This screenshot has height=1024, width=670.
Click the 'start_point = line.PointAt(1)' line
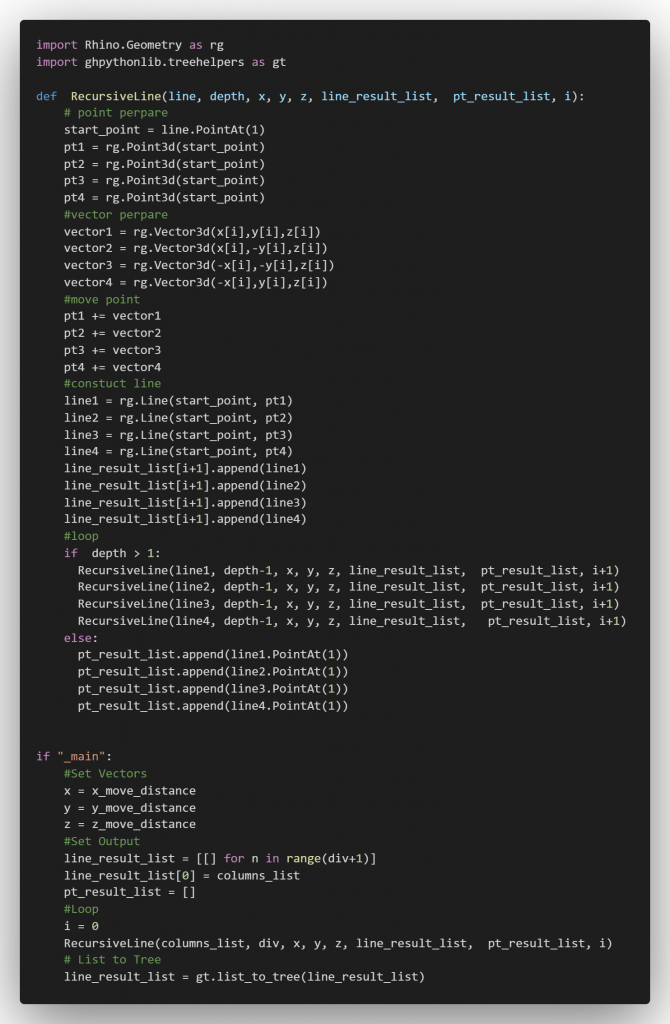click(x=164, y=130)
